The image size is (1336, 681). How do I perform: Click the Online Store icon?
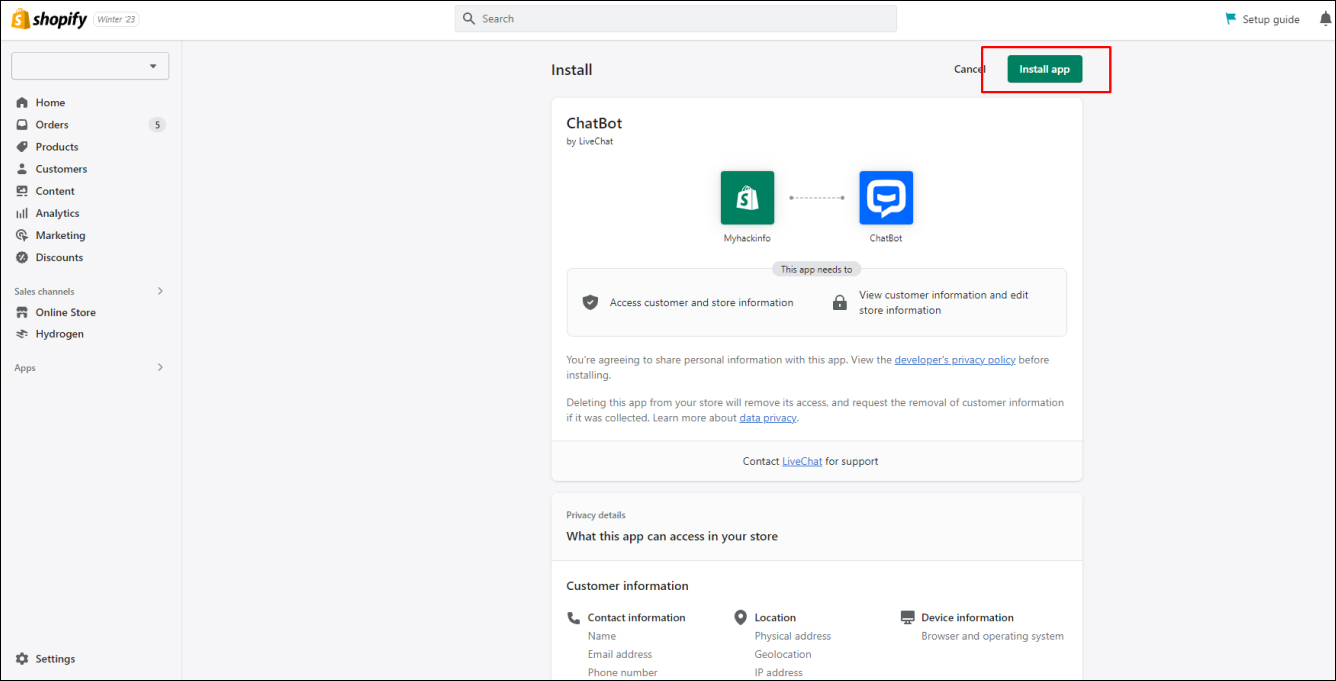click(22, 312)
